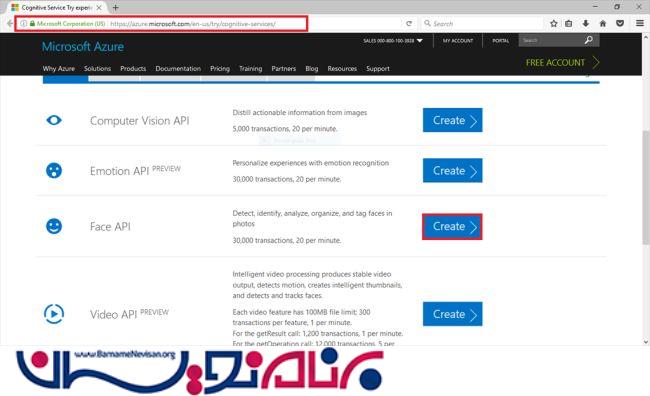Open the Documentation menu item

pyautogui.click(x=178, y=68)
